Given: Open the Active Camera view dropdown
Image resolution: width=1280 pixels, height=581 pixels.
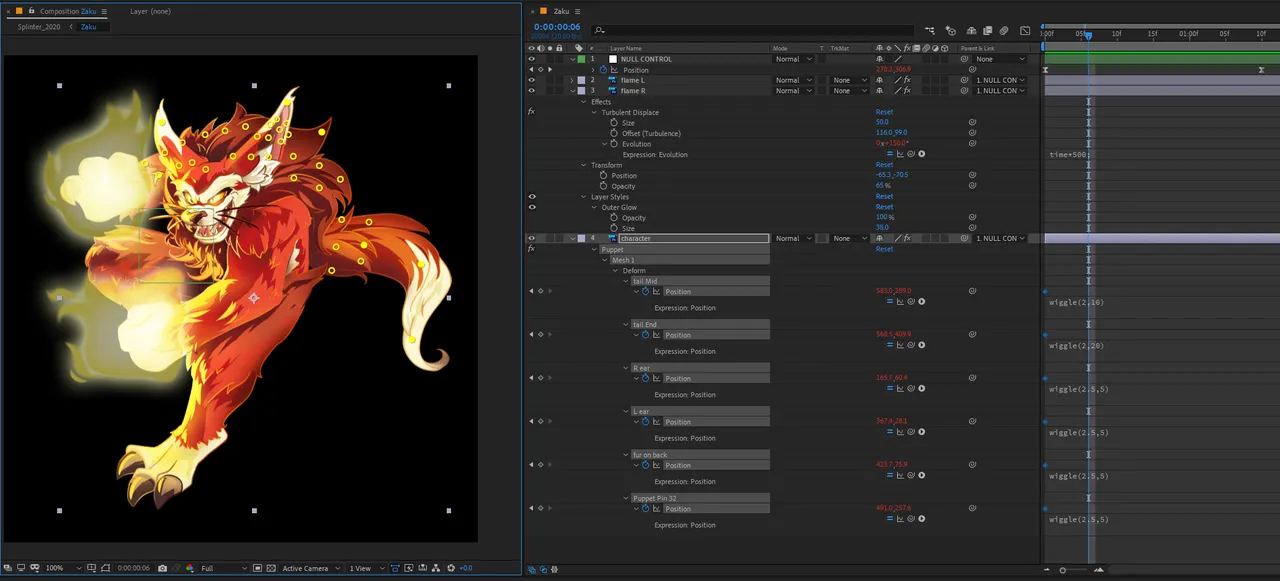Looking at the screenshot, I should pyautogui.click(x=311, y=568).
